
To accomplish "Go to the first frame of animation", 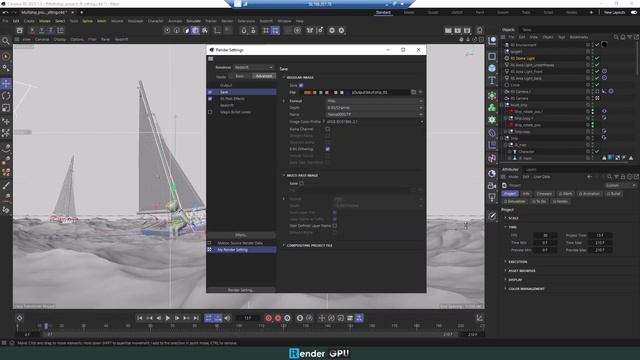I will click(x=140, y=318).
